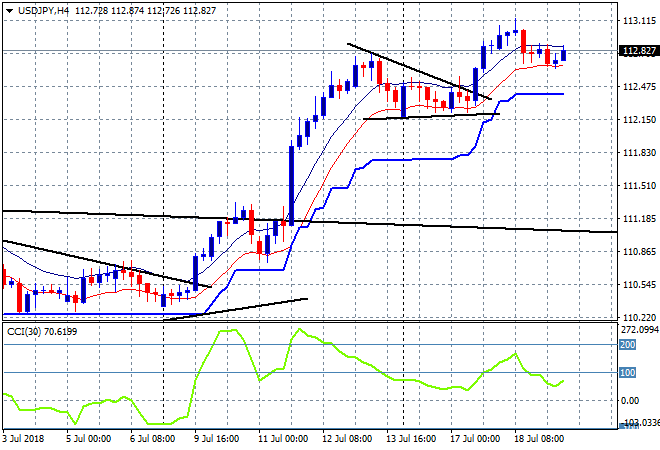Screen dimensions: 660x450
Task: Click the 113.115 price scale label
Action: (x=639, y=21)
